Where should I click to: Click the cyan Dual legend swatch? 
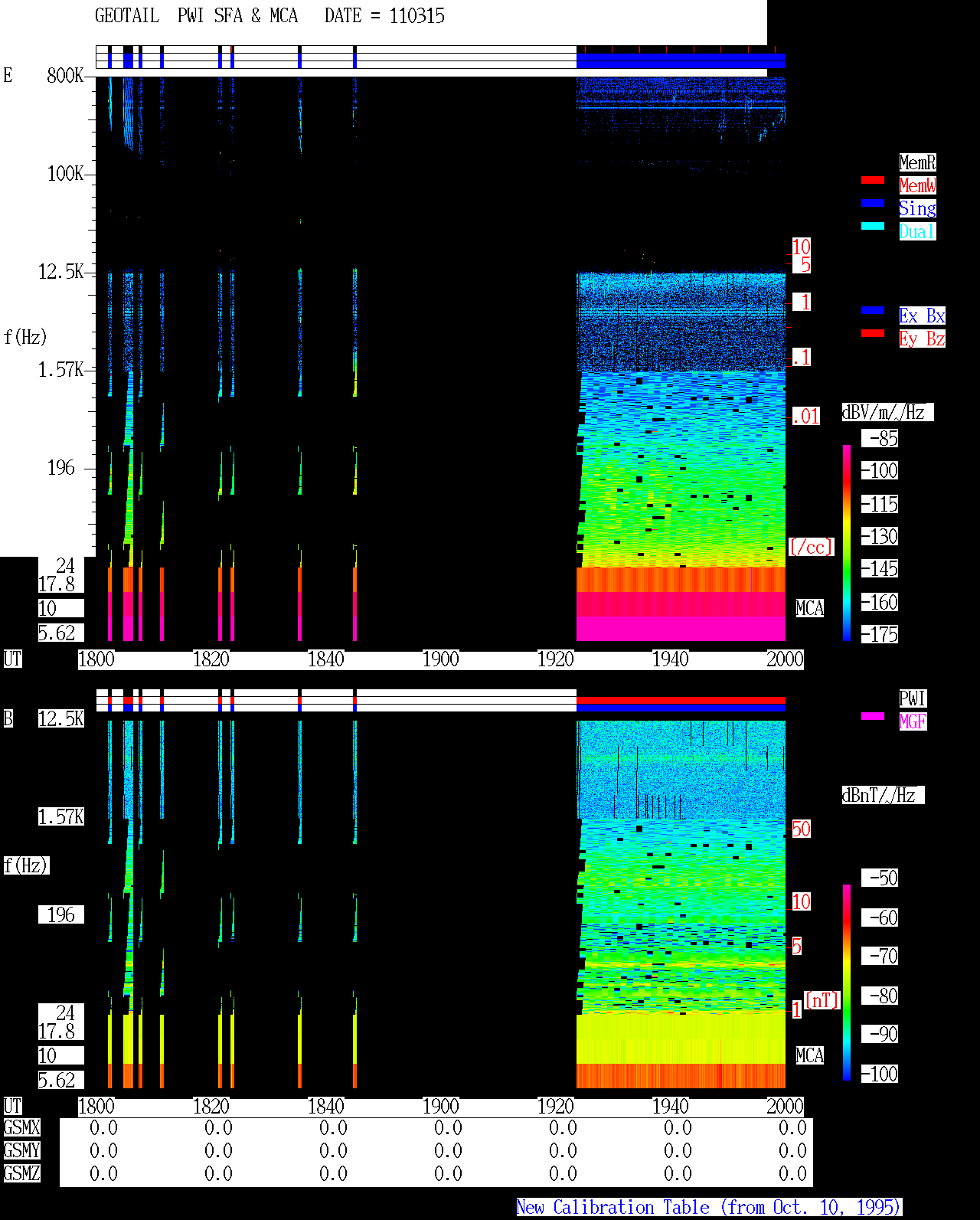(x=873, y=226)
